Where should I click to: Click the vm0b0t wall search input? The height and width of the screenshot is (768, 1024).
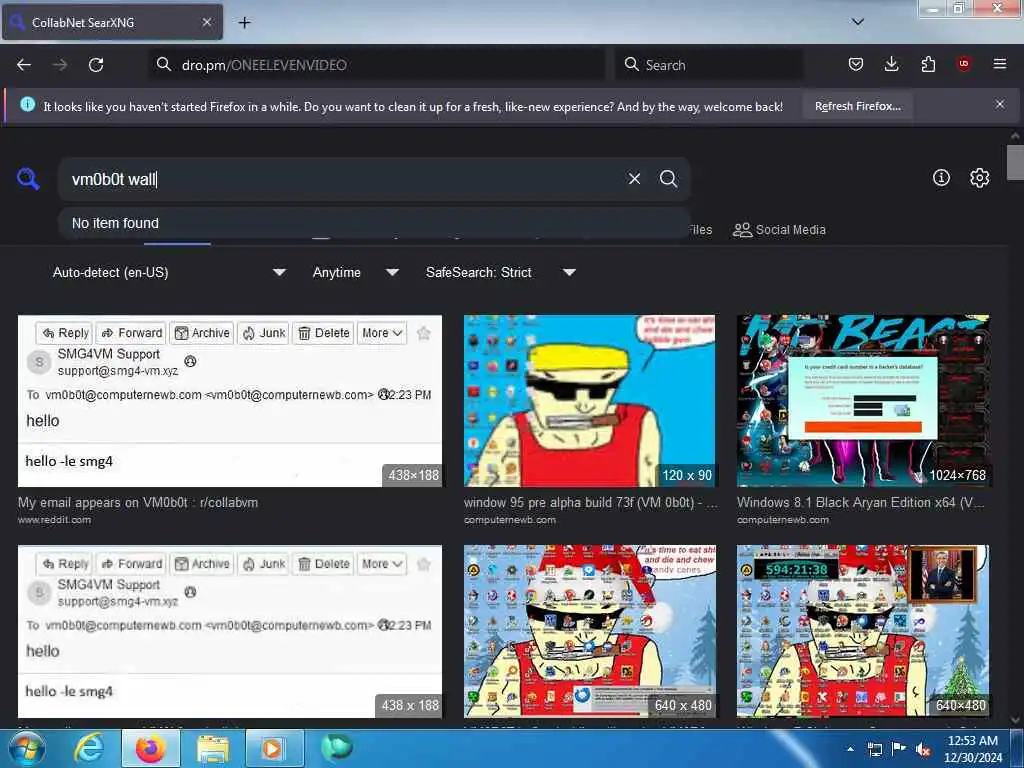[340, 179]
